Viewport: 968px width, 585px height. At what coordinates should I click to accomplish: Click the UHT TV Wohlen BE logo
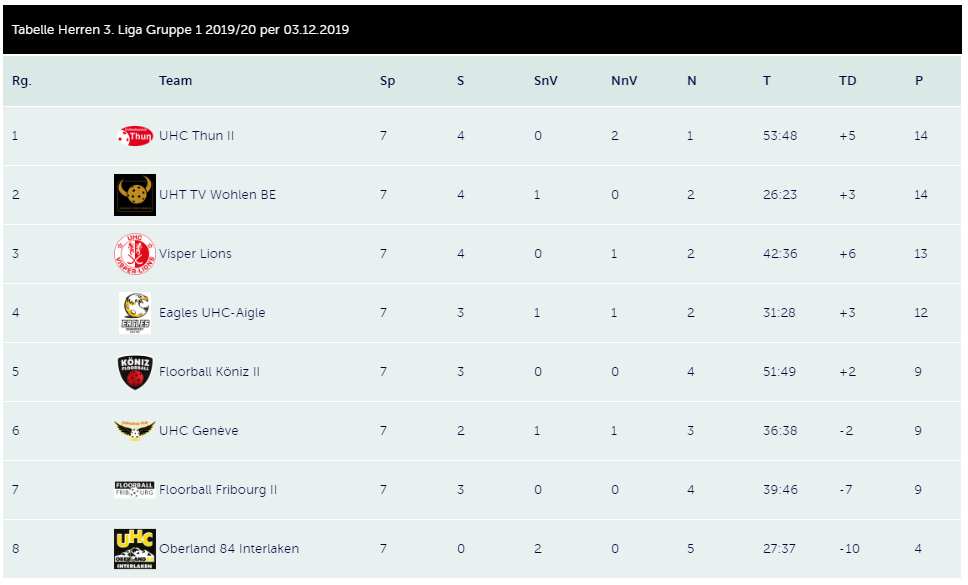pos(135,195)
